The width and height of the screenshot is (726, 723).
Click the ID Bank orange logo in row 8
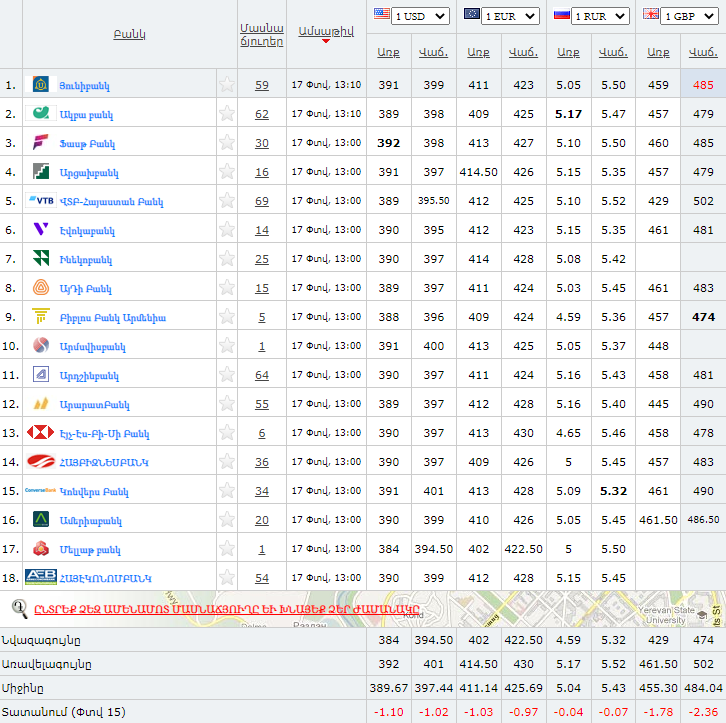(41, 287)
